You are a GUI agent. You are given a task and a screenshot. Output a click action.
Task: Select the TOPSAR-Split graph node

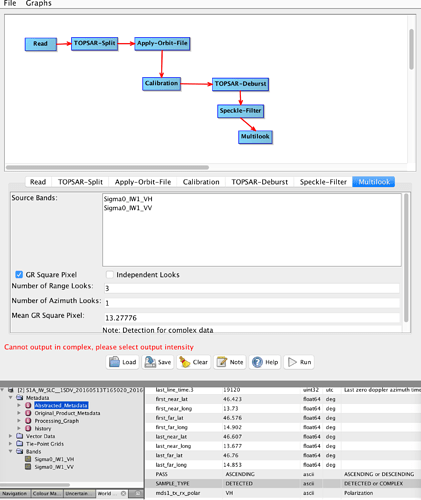click(95, 44)
